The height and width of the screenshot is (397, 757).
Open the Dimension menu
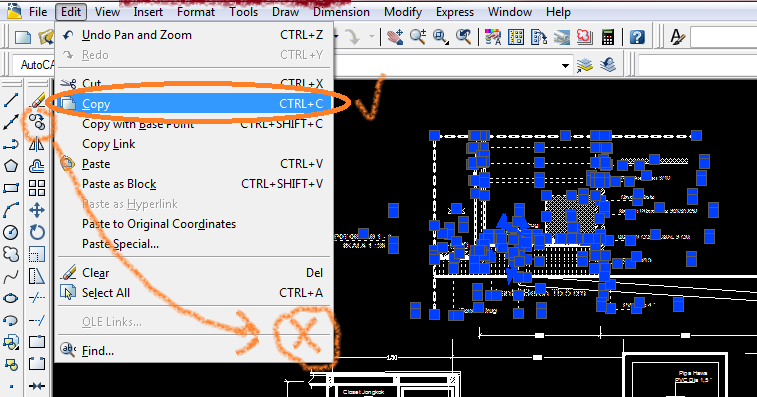341,12
